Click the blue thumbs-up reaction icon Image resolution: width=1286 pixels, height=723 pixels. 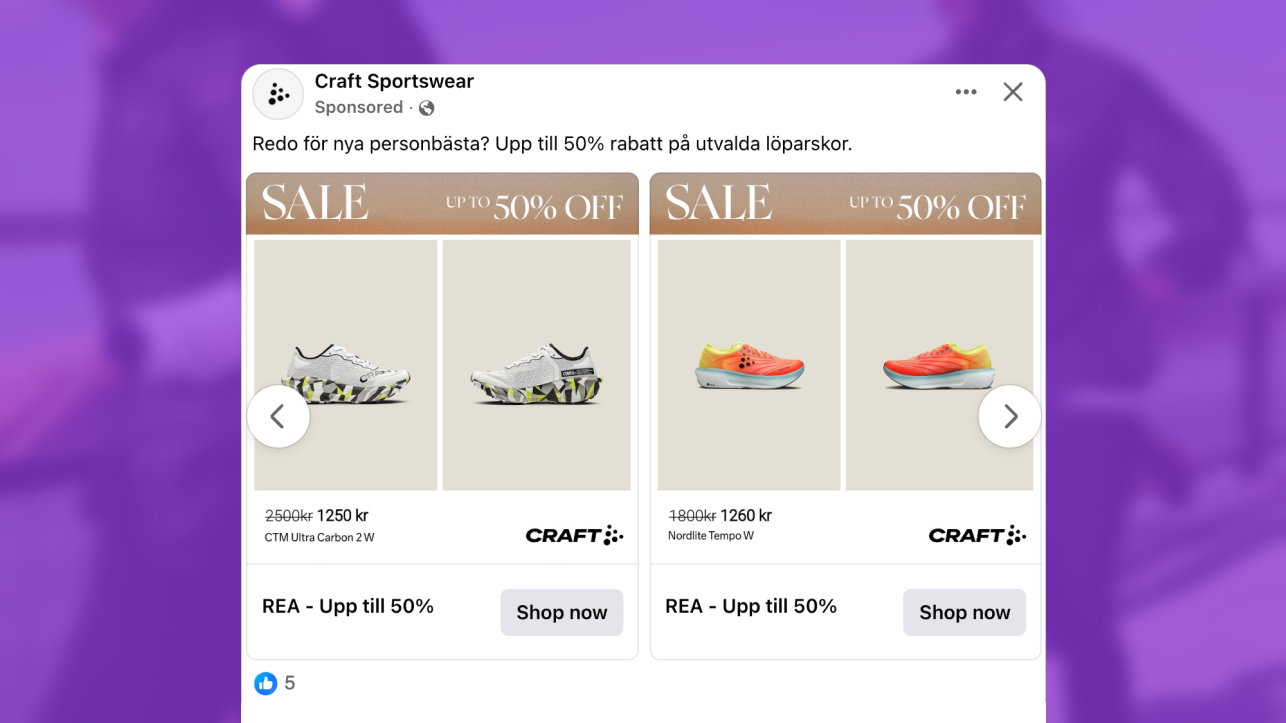[265, 683]
